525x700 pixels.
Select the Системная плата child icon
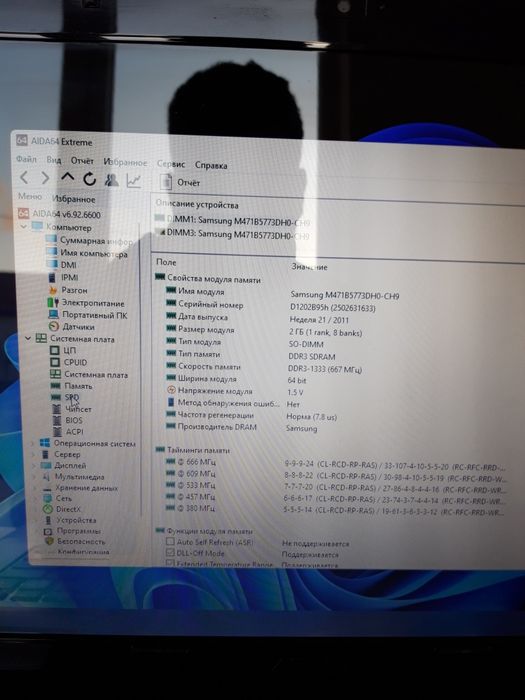coord(55,374)
